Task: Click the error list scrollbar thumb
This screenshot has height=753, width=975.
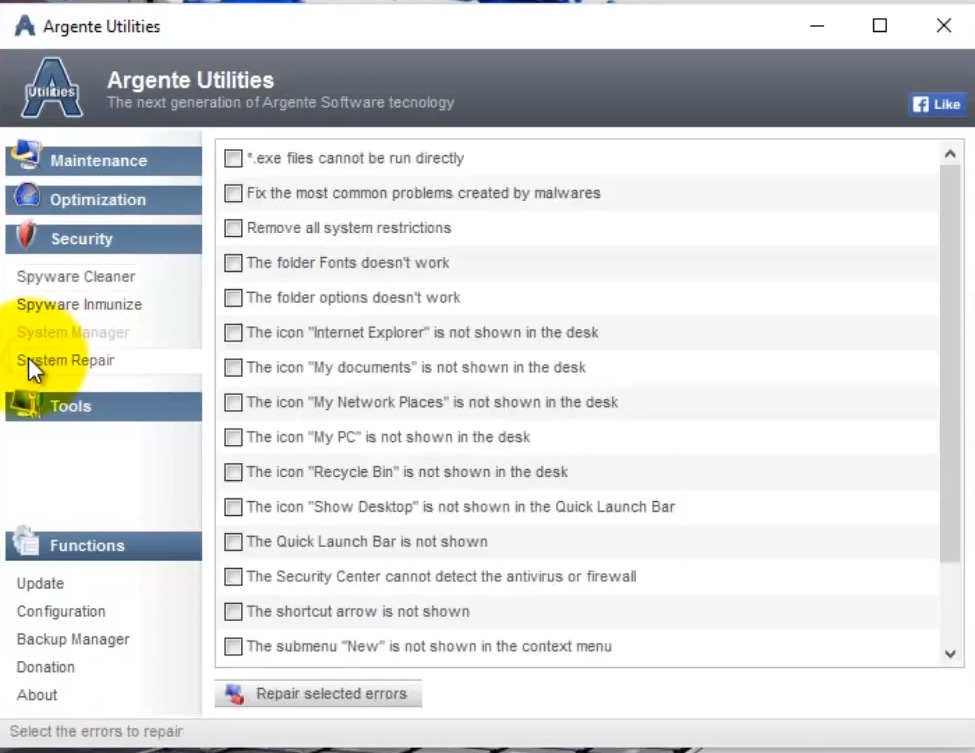Action: [950, 364]
